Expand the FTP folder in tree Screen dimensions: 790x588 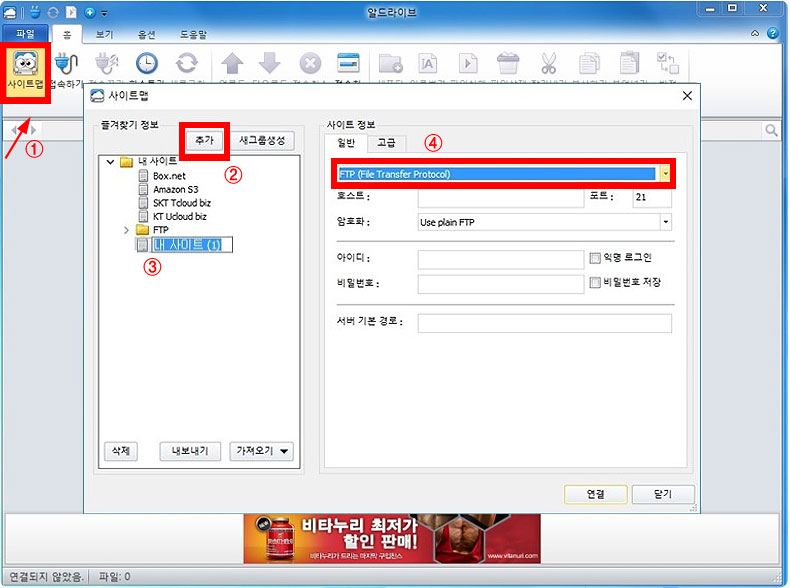[x=126, y=230]
